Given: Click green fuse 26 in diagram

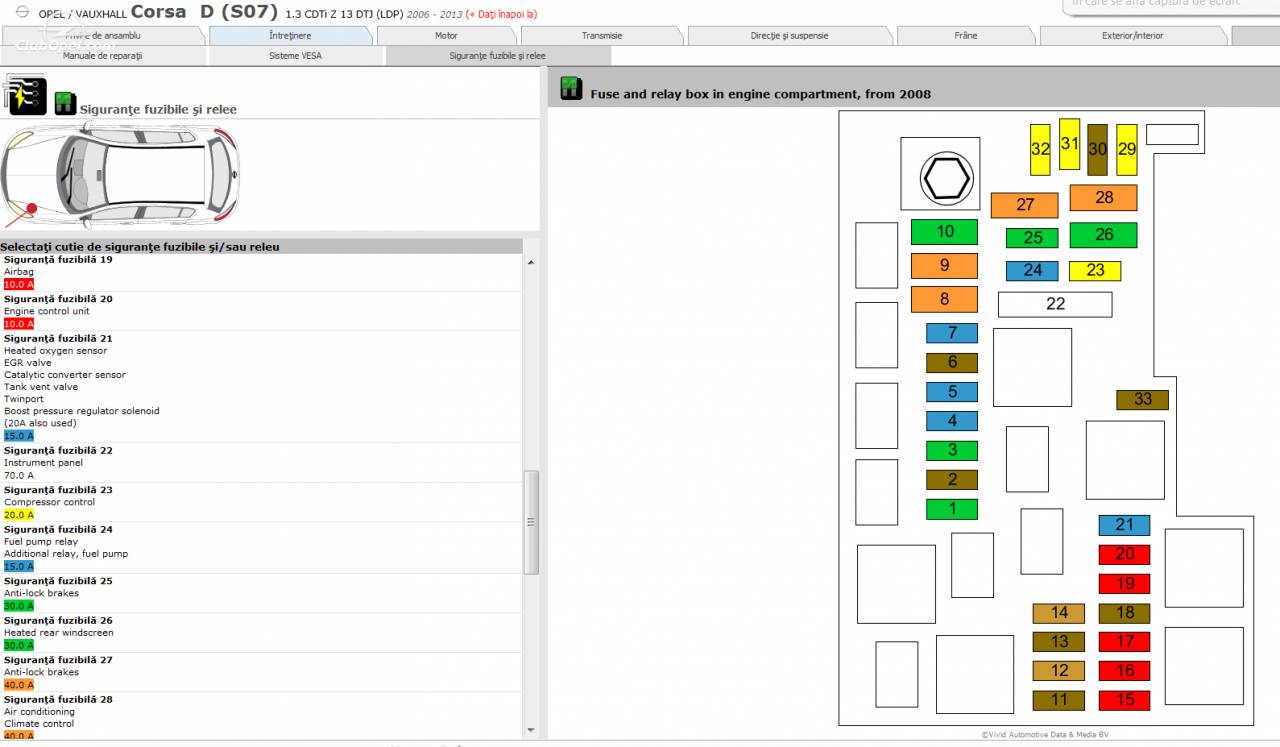Looking at the screenshot, I should tap(1103, 235).
